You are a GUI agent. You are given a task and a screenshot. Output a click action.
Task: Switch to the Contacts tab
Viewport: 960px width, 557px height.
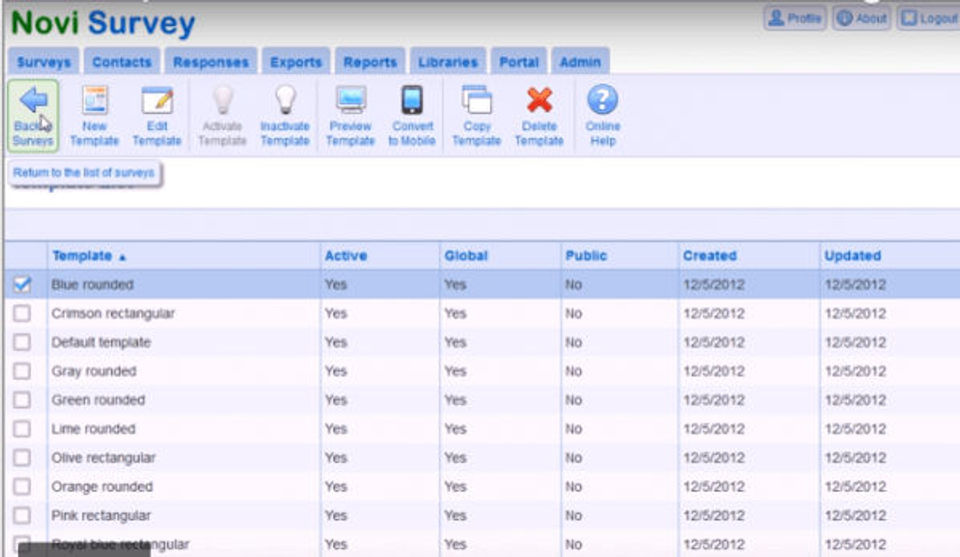[122, 62]
